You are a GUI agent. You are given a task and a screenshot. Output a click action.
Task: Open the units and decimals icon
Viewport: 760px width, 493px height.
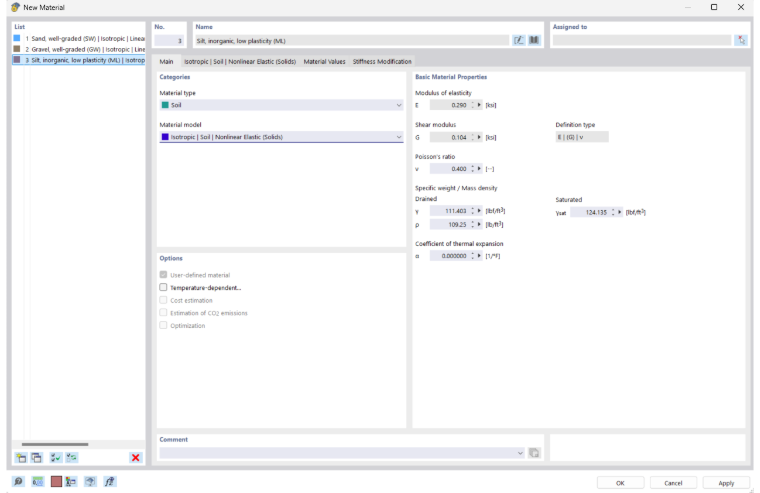point(37,481)
